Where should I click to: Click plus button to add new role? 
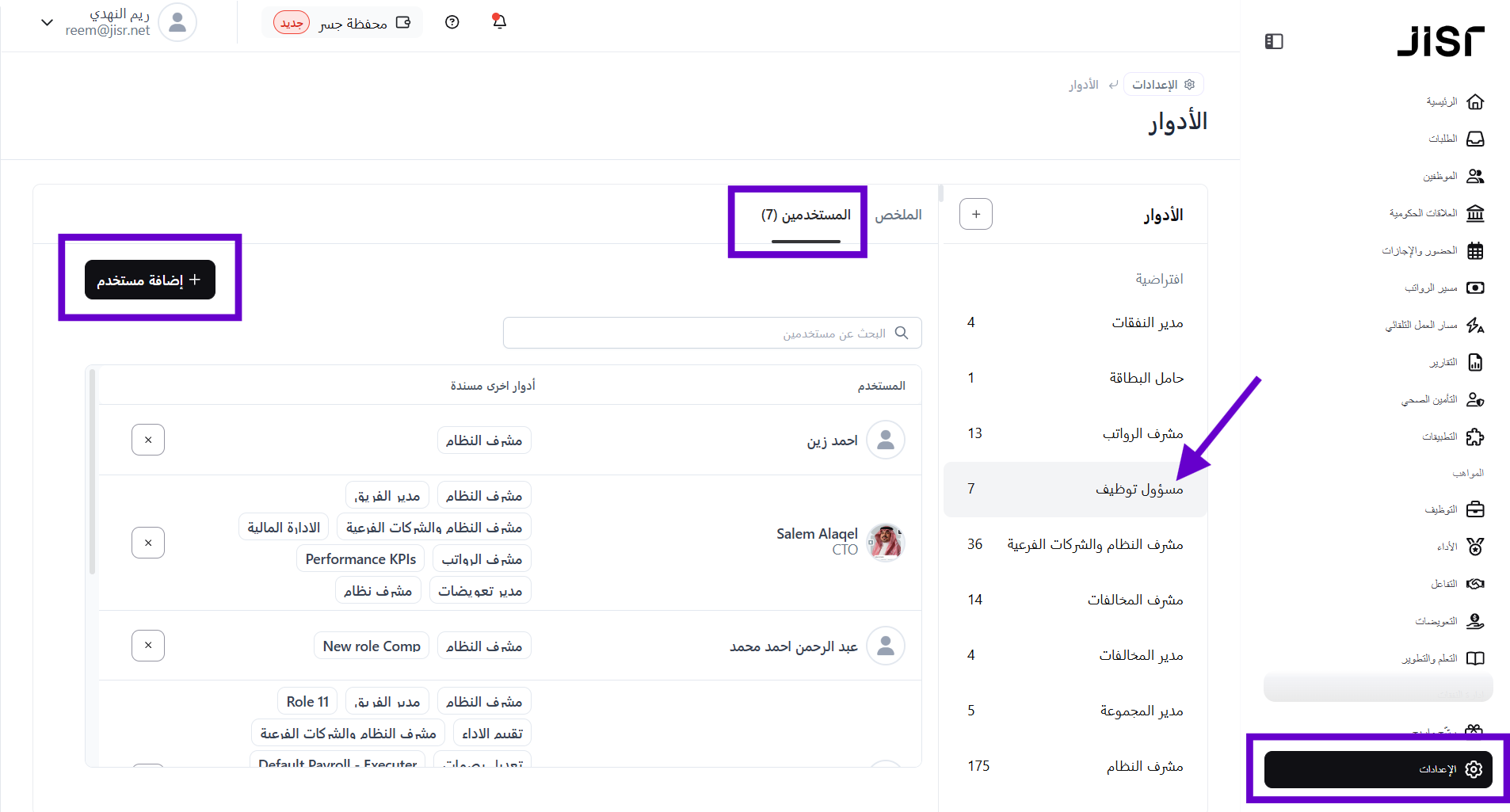coord(975,214)
